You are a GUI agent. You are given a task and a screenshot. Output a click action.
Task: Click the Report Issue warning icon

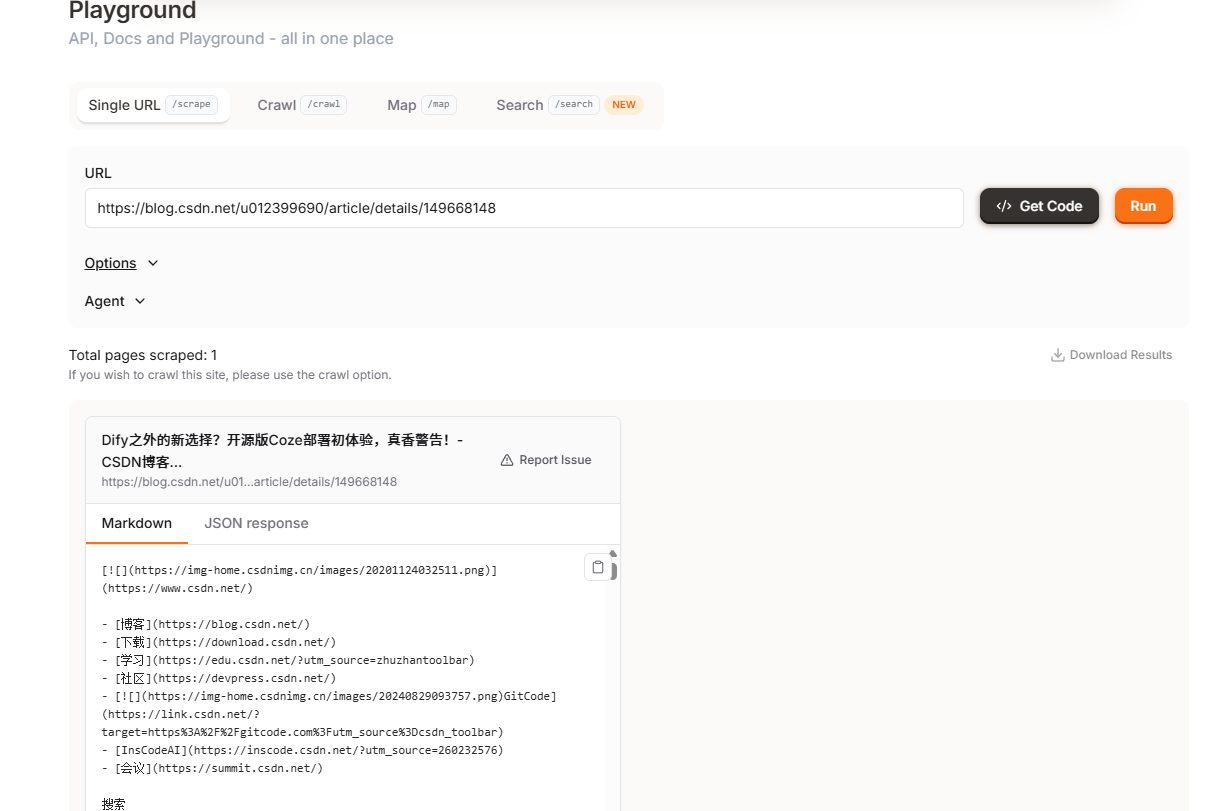click(x=507, y=460)
